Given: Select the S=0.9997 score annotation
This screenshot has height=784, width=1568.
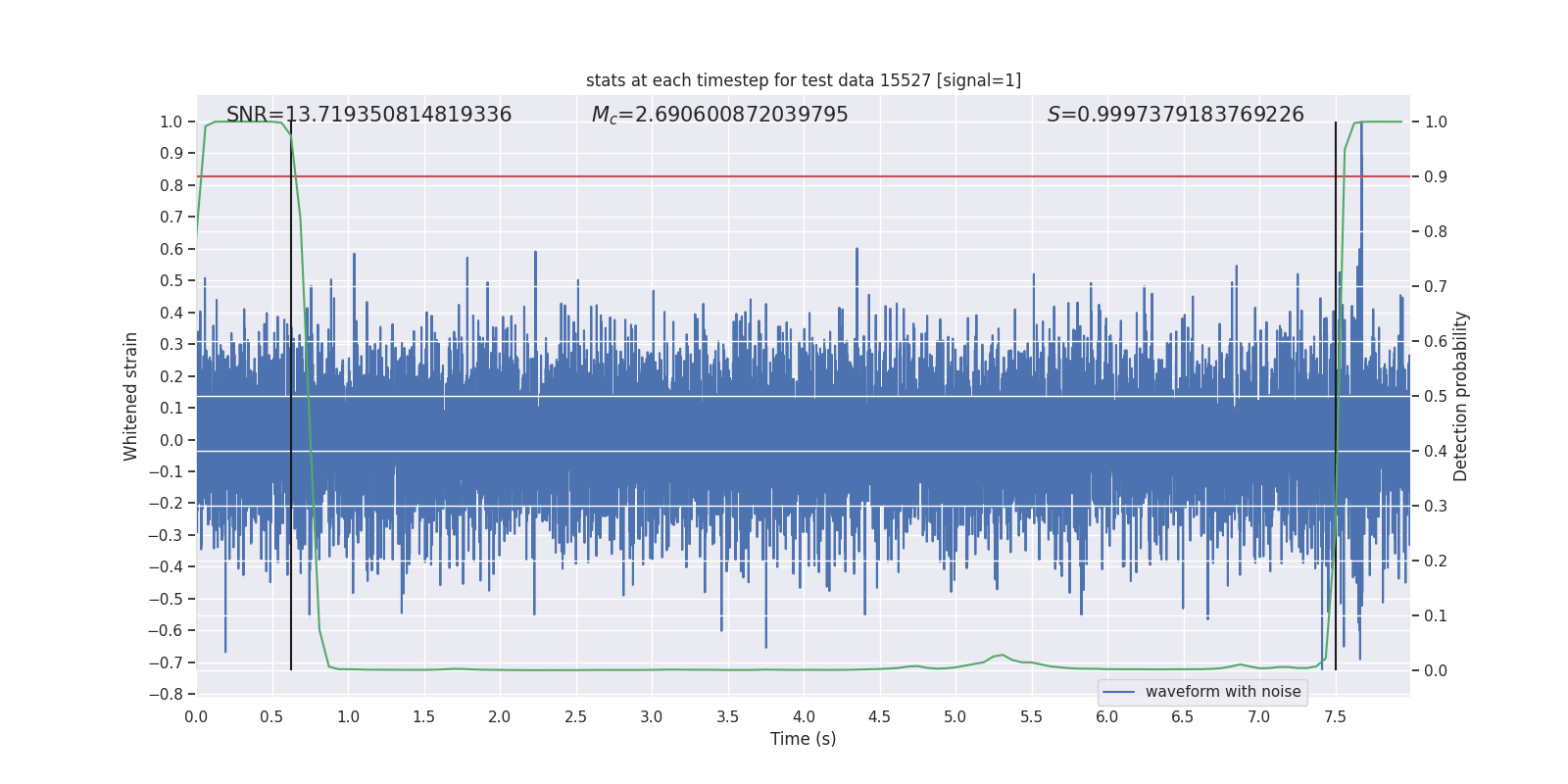Looking at the screenshot, I should [x=1175, y=115].
